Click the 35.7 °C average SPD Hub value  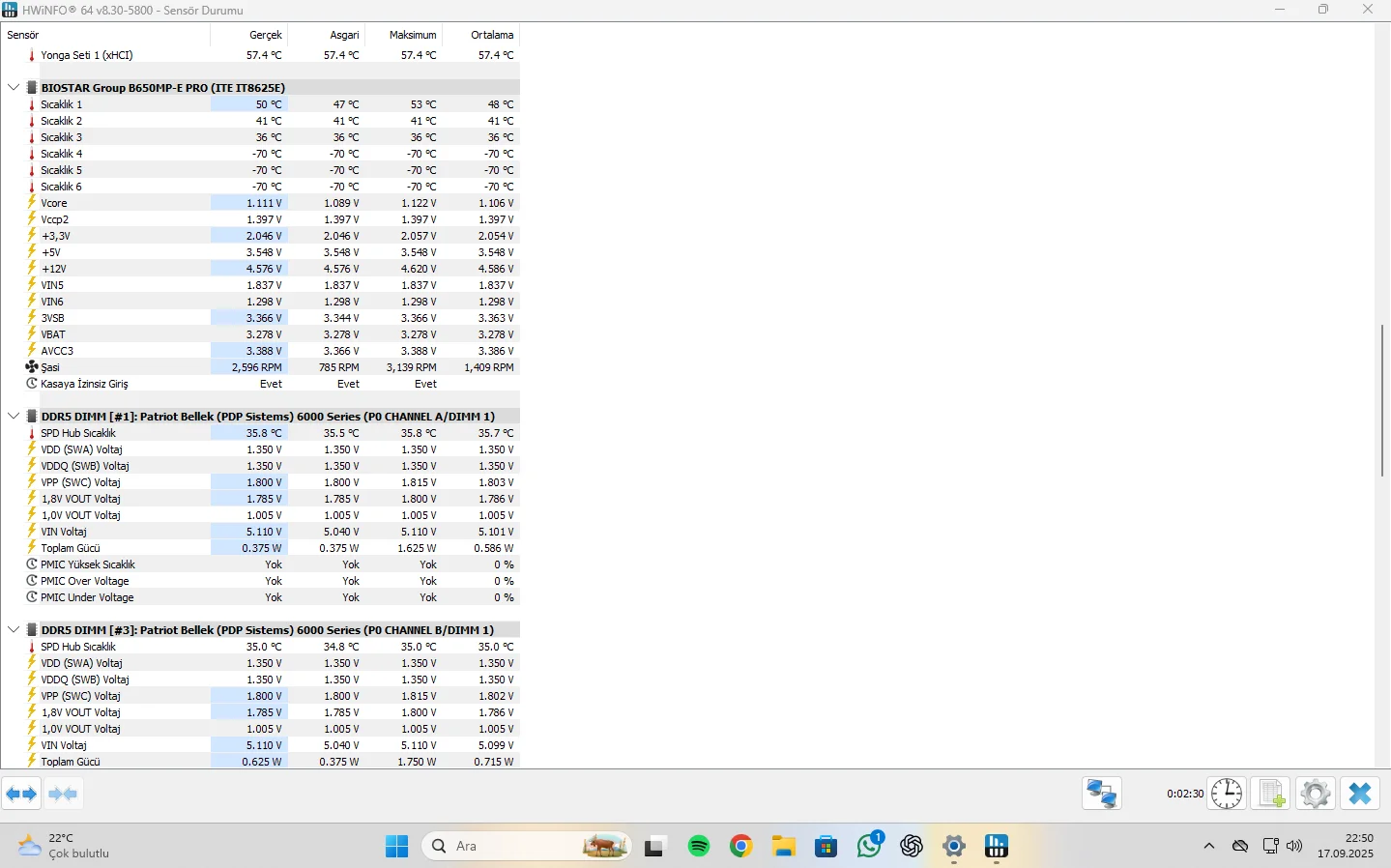(496, 433)
